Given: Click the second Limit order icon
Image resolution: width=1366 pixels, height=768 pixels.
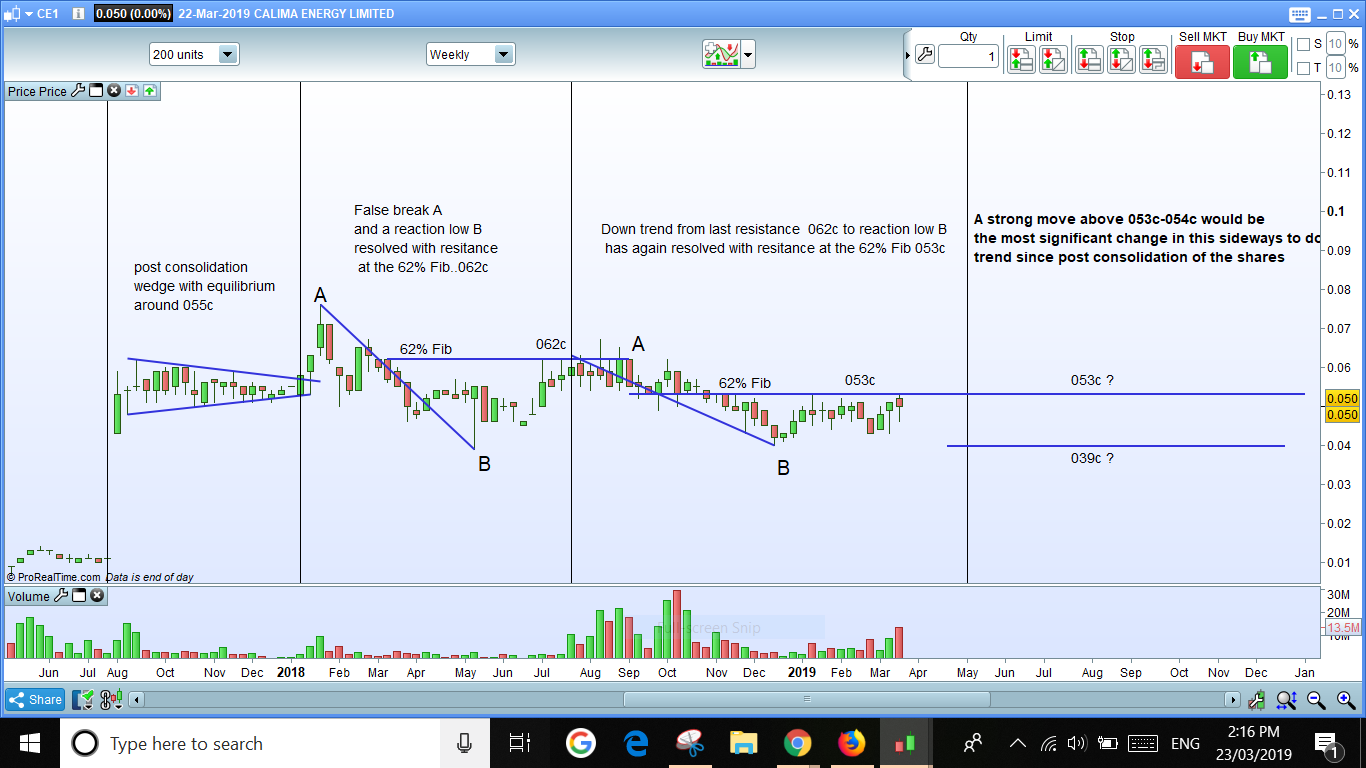Looking at the screenshot, I should (1053, 59).
